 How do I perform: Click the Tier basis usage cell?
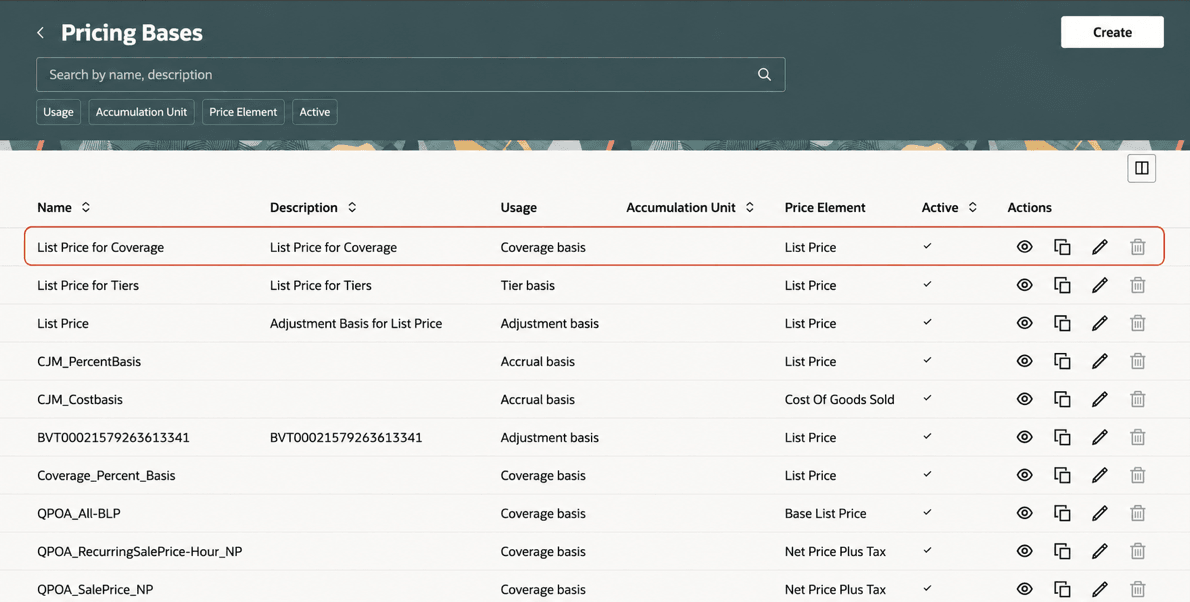[527, 285]
